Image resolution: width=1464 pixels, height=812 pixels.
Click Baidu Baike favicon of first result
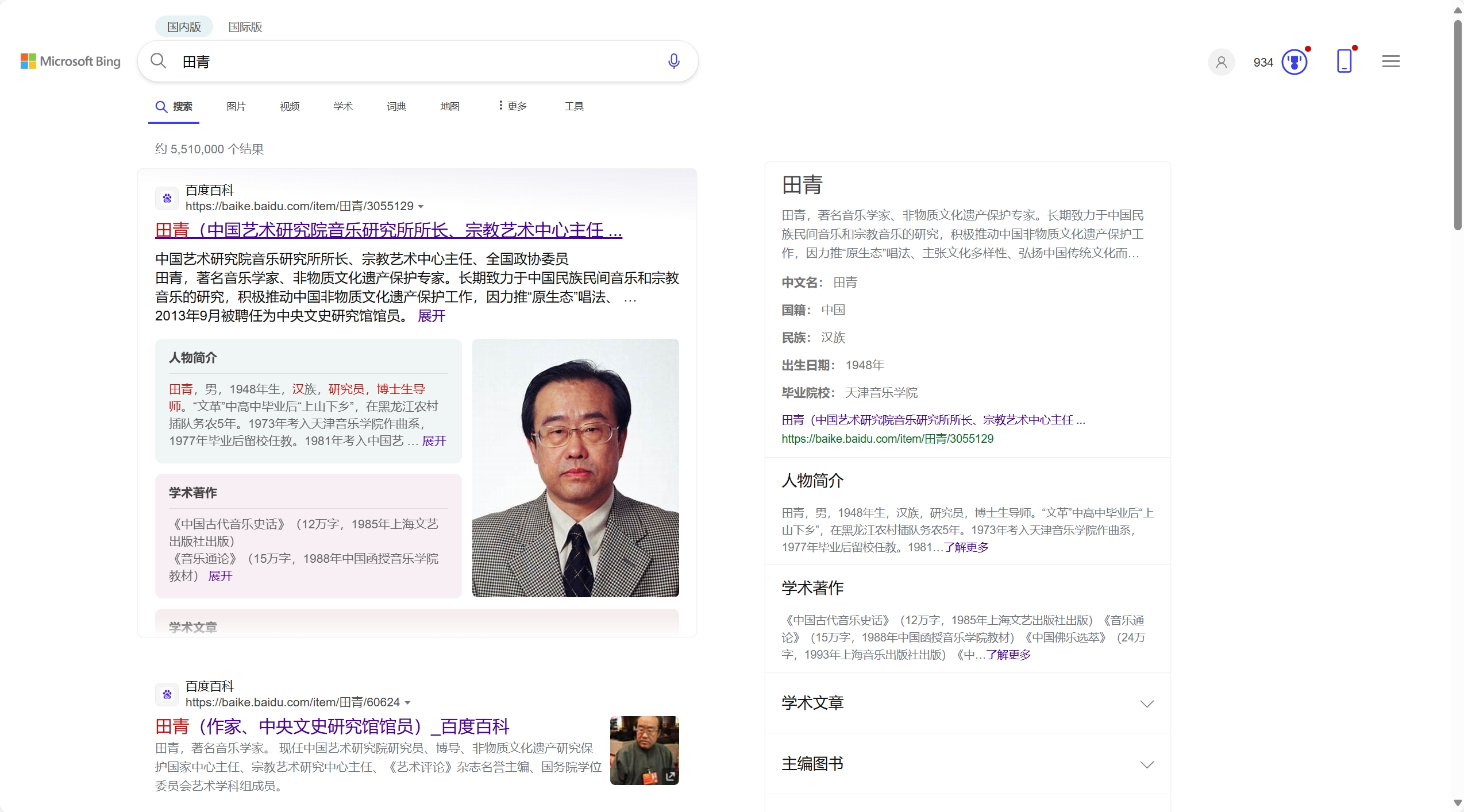coord(167,198)
